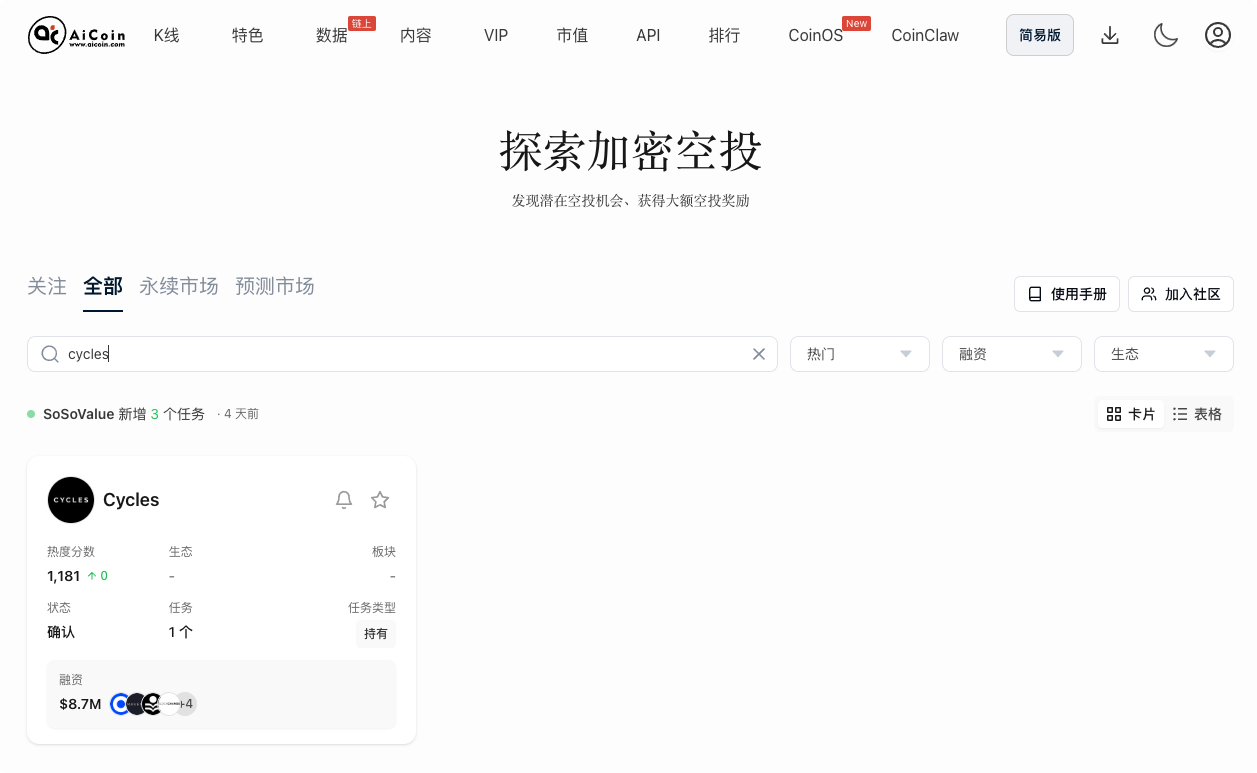Click the 1,181 heat score value
The width and height of the screenshot is (1257, 773).
coord(63,576)
